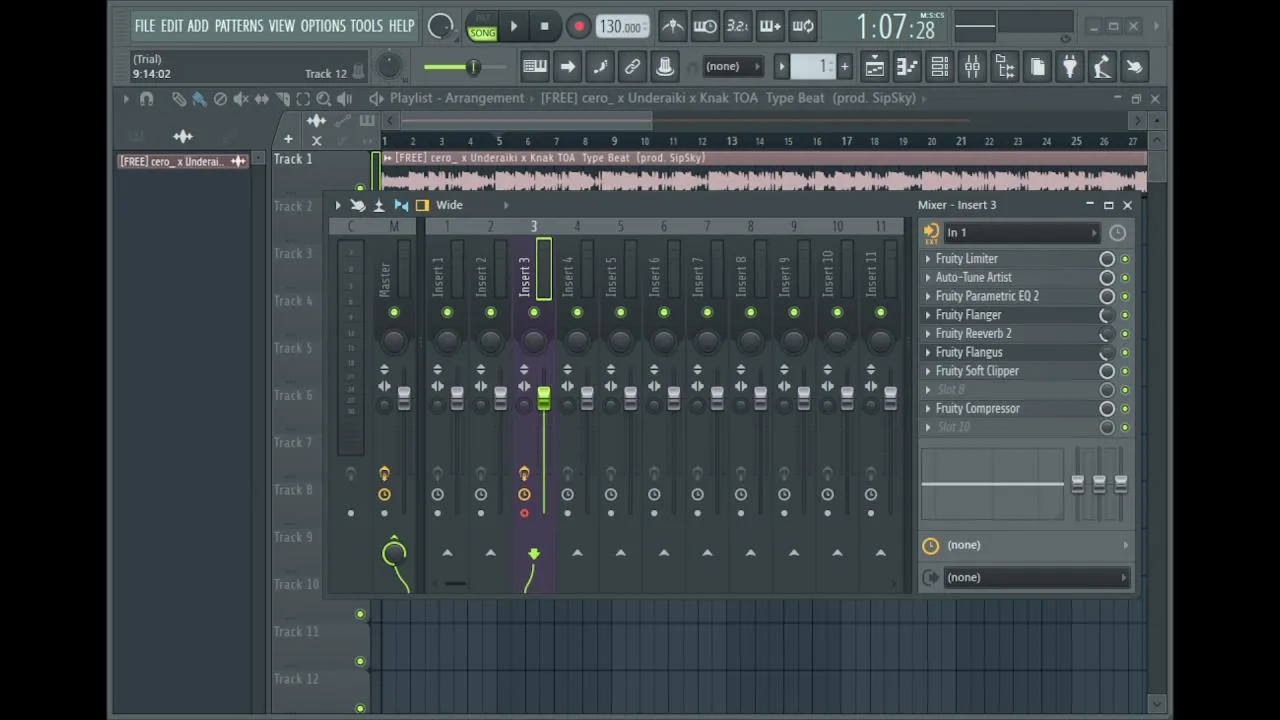Open Fruity Flangus plugin
The width and height of the screenshot is (1280, 720).
tap(969, 353)
